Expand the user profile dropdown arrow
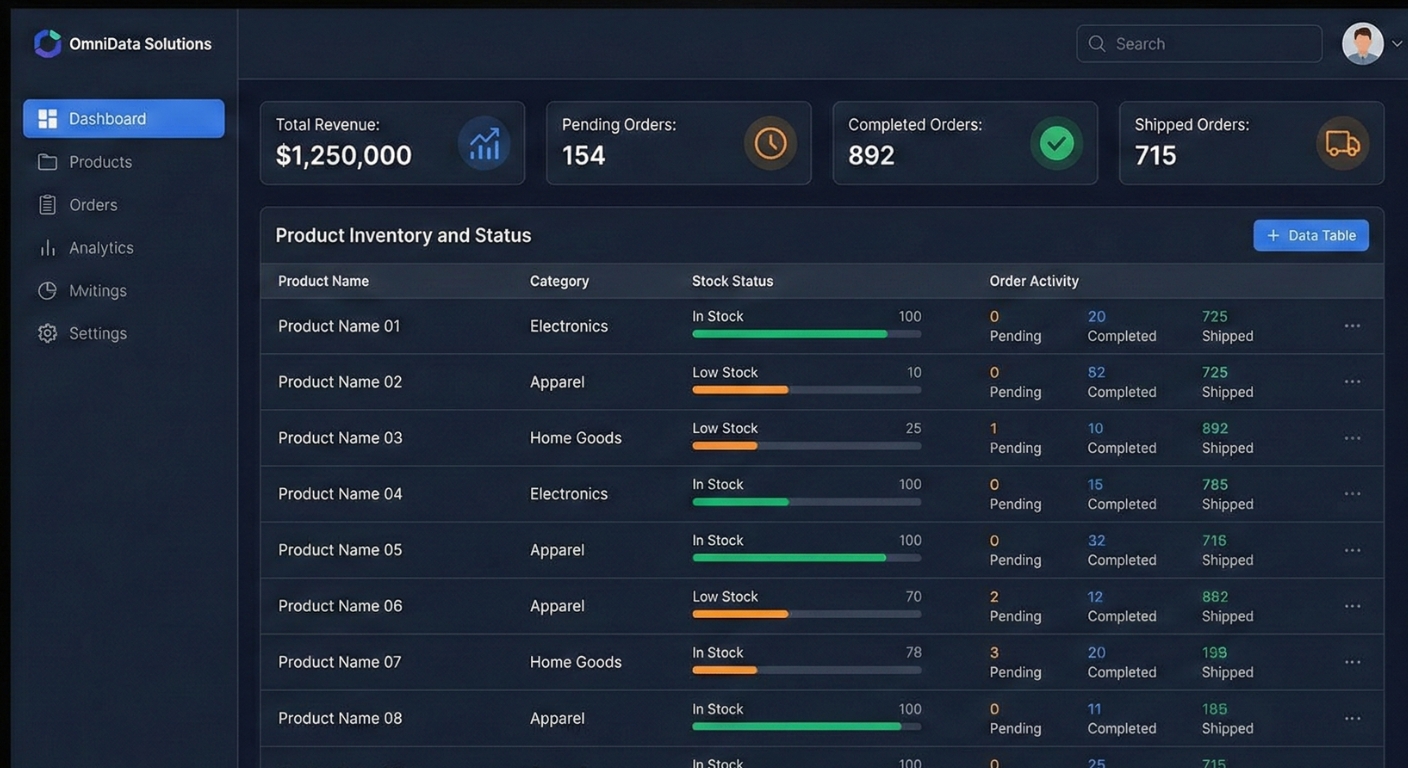The width and height of the screenshot is (1408, 768). 1397,44
